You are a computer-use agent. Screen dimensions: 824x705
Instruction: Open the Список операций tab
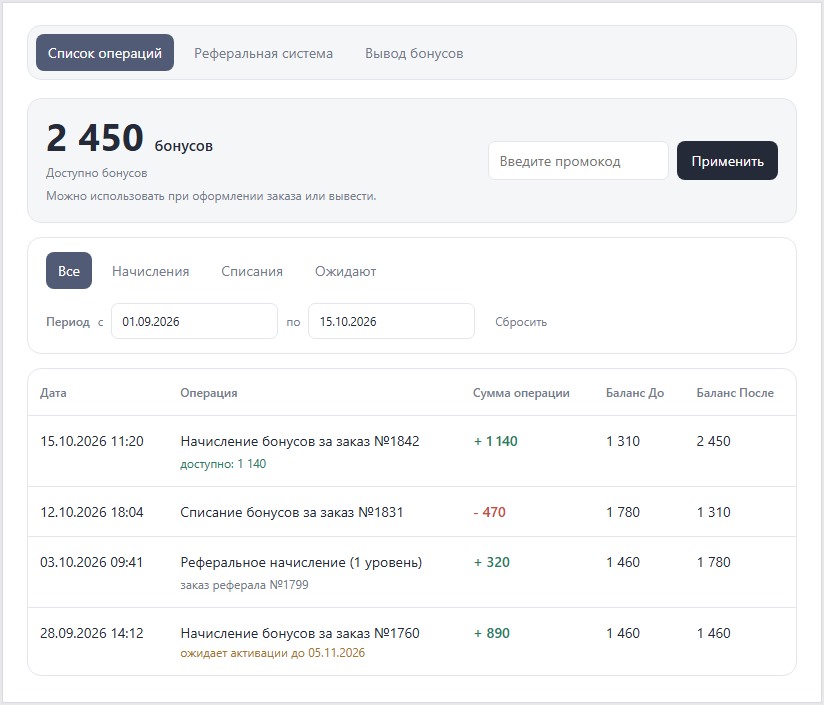(105, 53)
